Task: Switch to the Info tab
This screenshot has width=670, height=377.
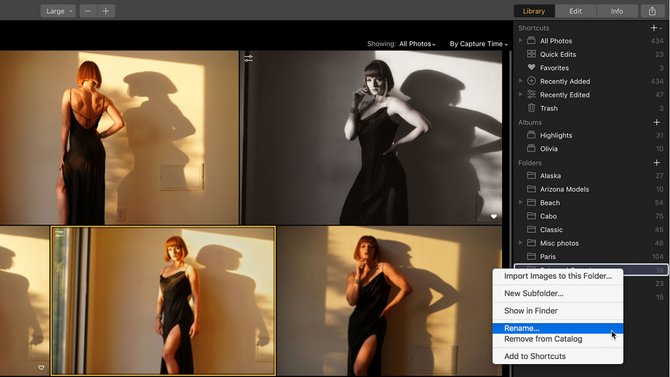Action: click(x=617, y=11)
